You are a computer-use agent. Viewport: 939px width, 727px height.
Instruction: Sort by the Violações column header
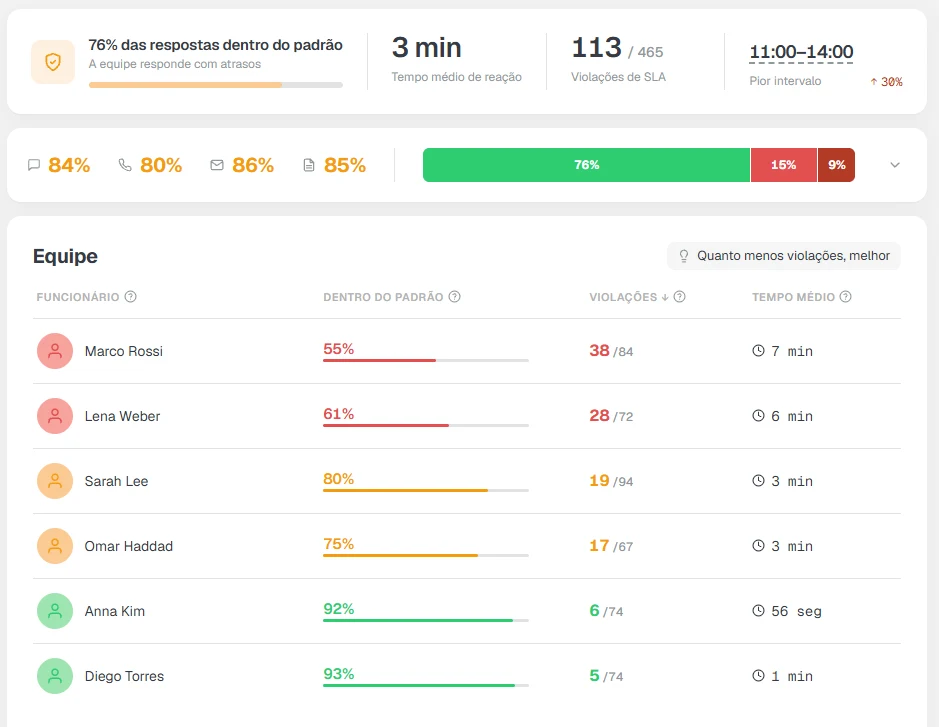click(x=623, y=297)
